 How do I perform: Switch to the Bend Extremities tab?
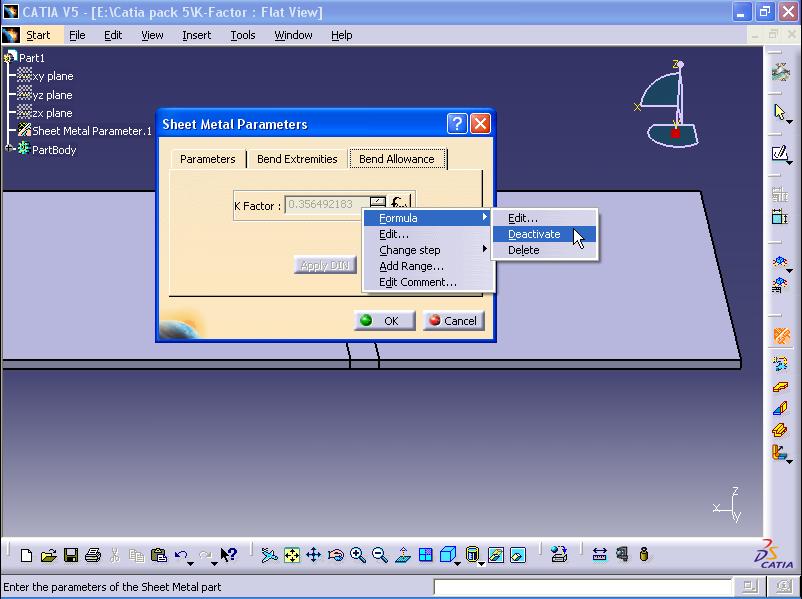297,159
